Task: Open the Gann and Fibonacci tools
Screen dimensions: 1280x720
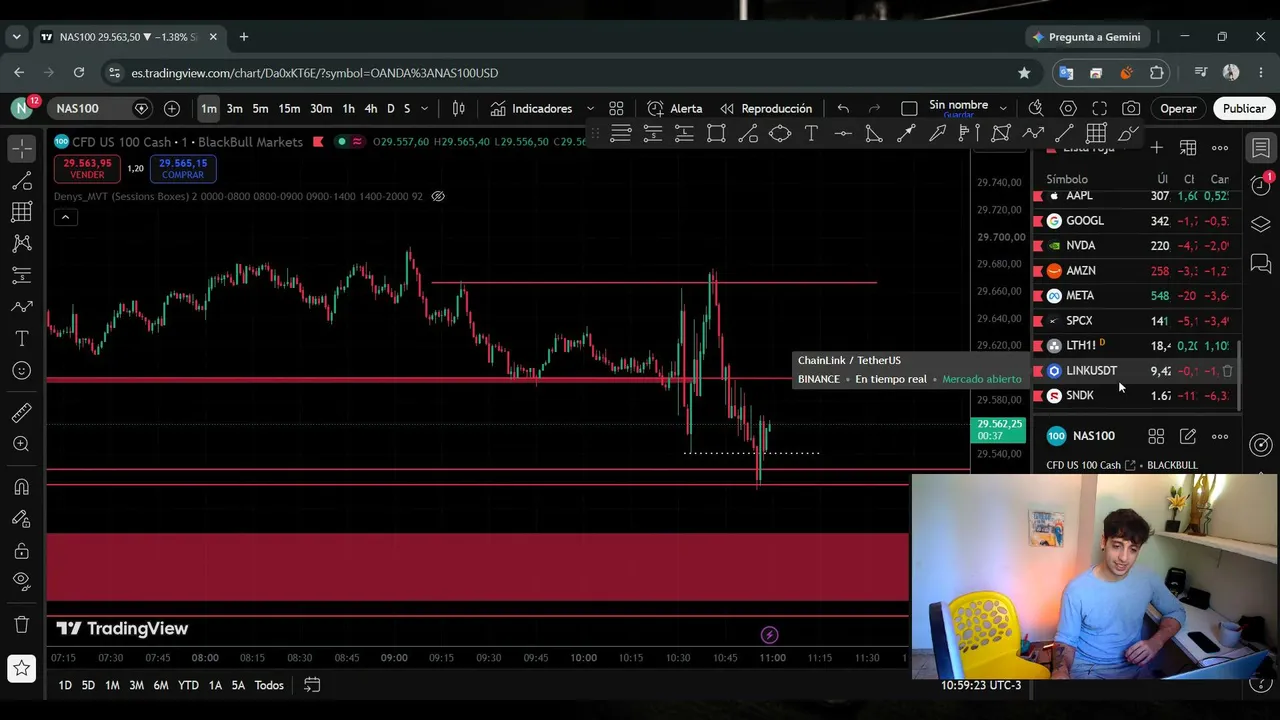Action: 22,212
